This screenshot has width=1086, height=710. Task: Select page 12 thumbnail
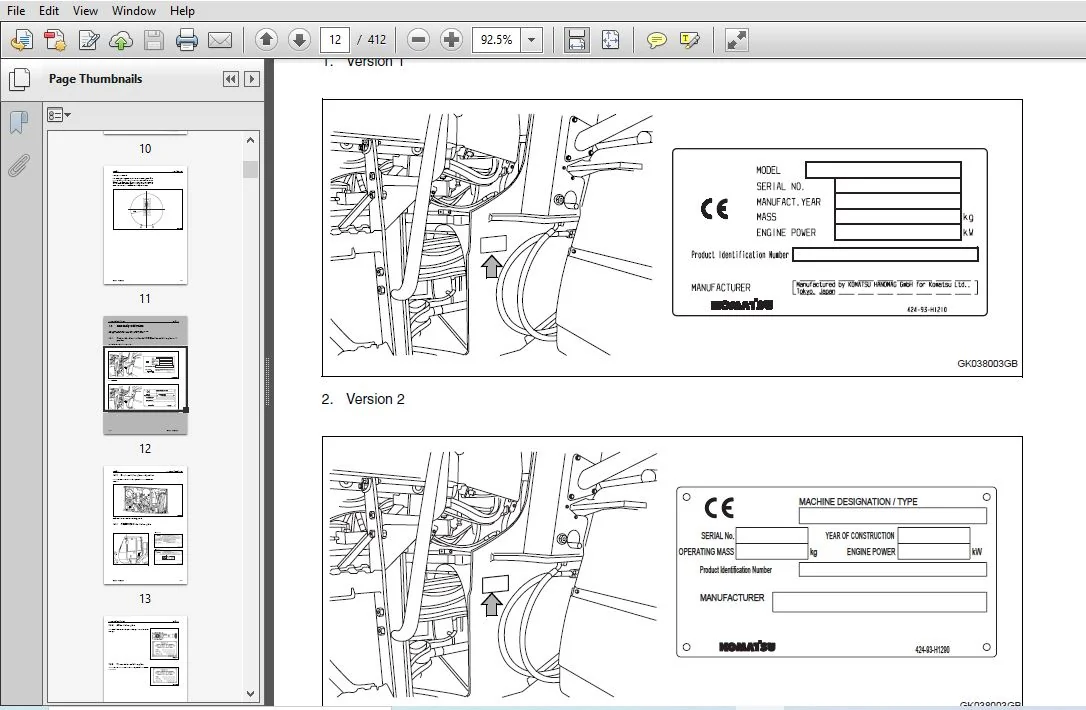pyautogui.click(x=145, y=375)
